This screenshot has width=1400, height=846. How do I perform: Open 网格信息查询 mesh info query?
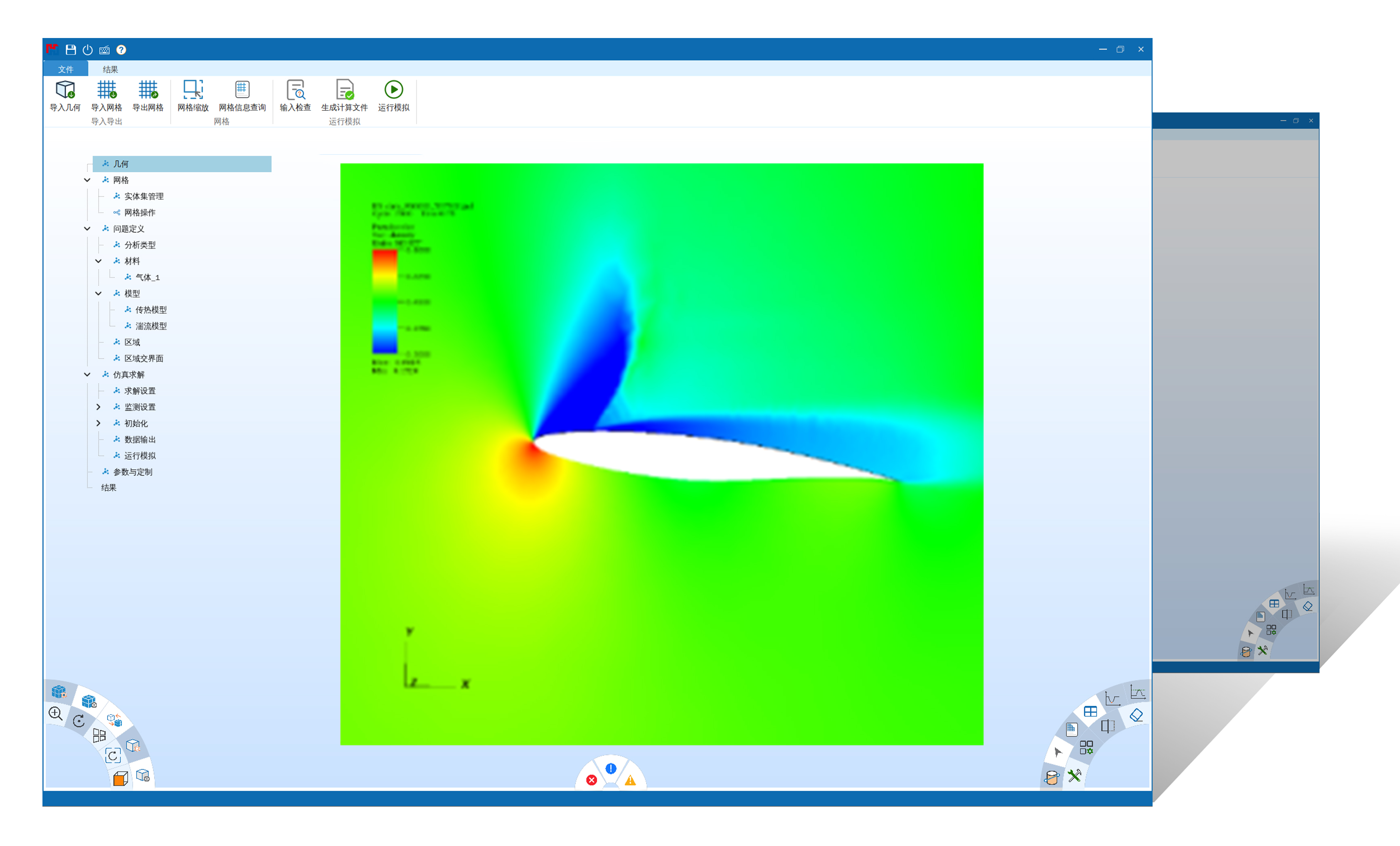(x=242, y=90)
